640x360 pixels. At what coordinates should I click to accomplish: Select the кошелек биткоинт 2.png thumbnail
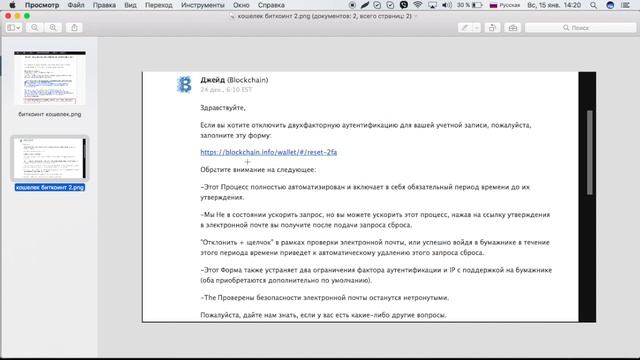[50, 158]
